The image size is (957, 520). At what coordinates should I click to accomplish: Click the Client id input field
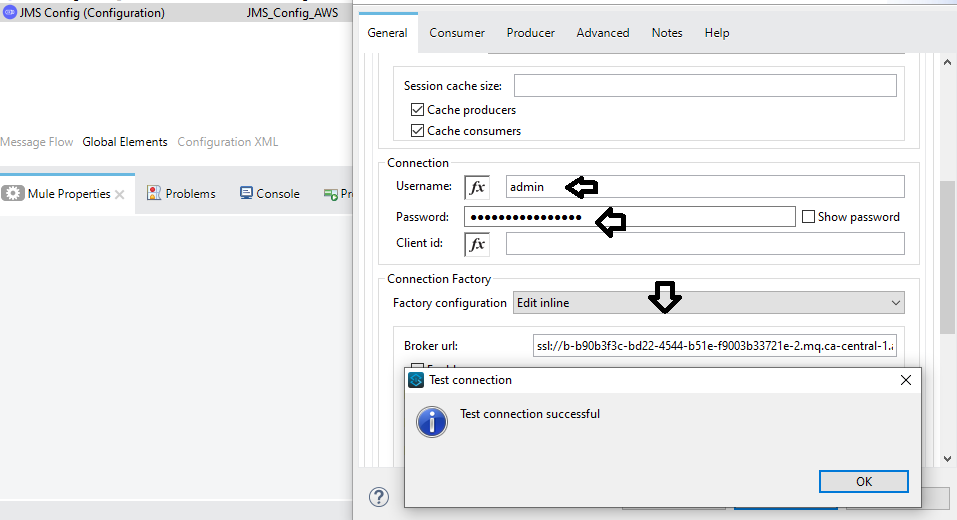705,244
